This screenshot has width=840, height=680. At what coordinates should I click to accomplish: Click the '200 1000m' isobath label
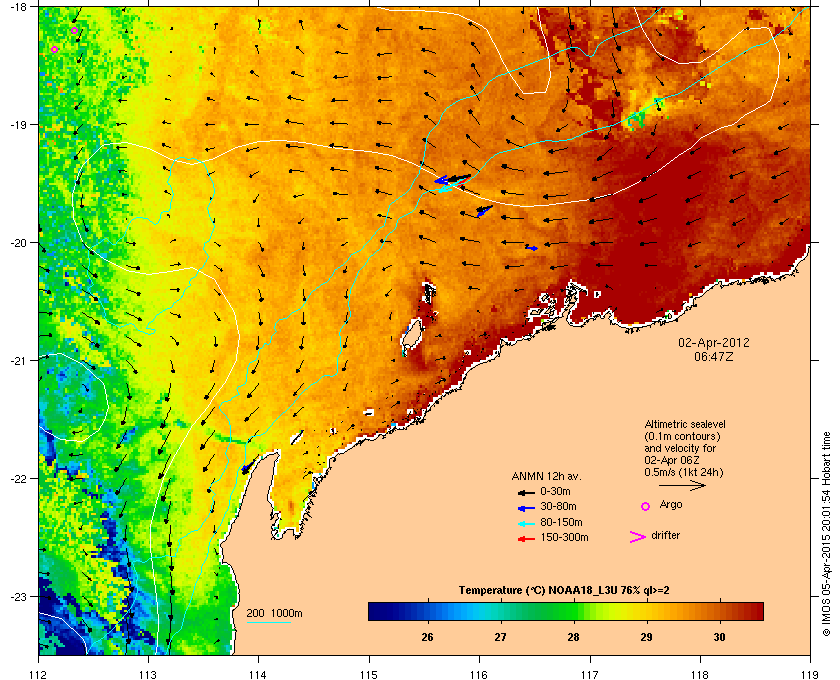click(x=274, y=614)
